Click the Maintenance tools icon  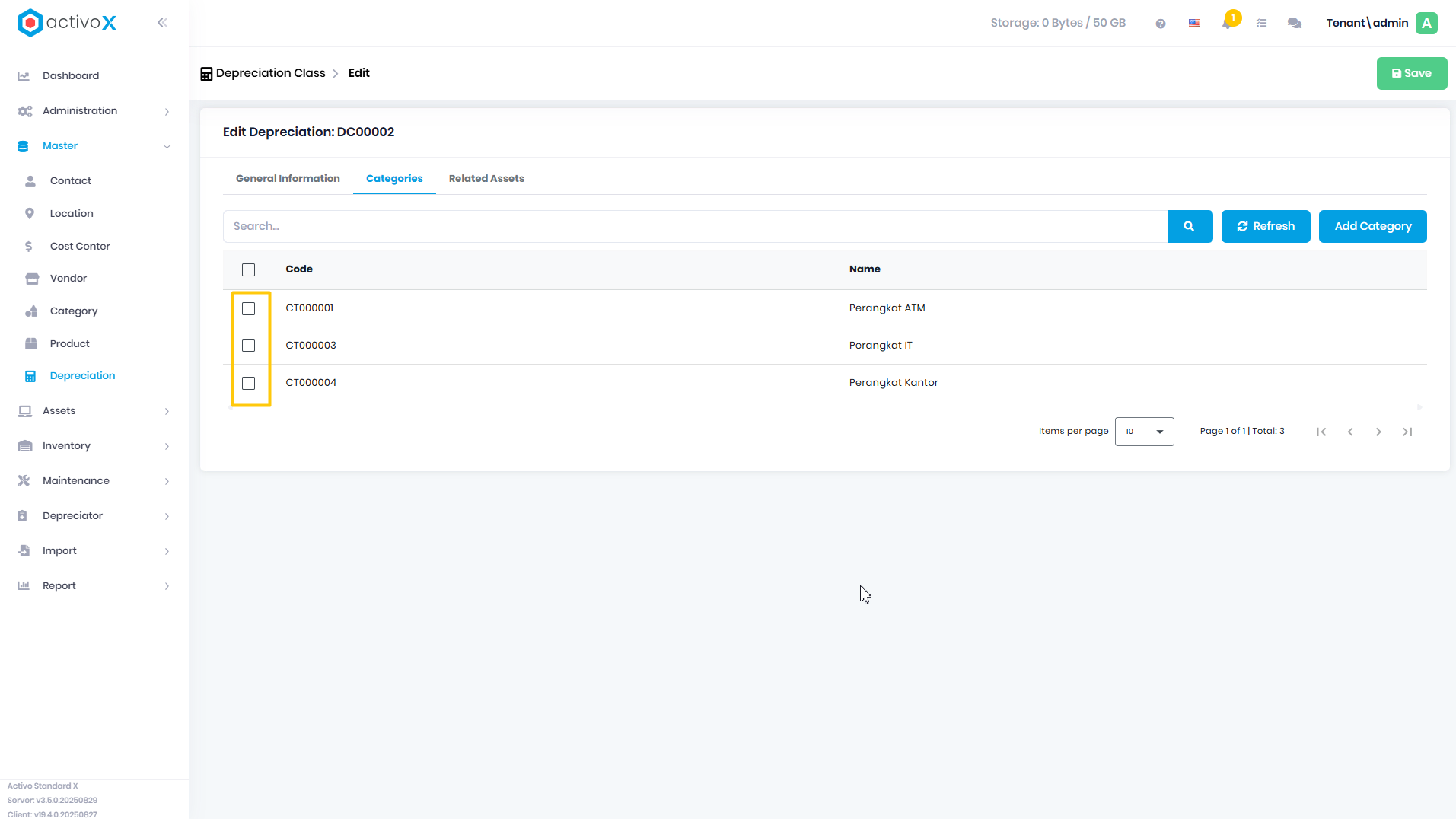[x=24, y=481]
